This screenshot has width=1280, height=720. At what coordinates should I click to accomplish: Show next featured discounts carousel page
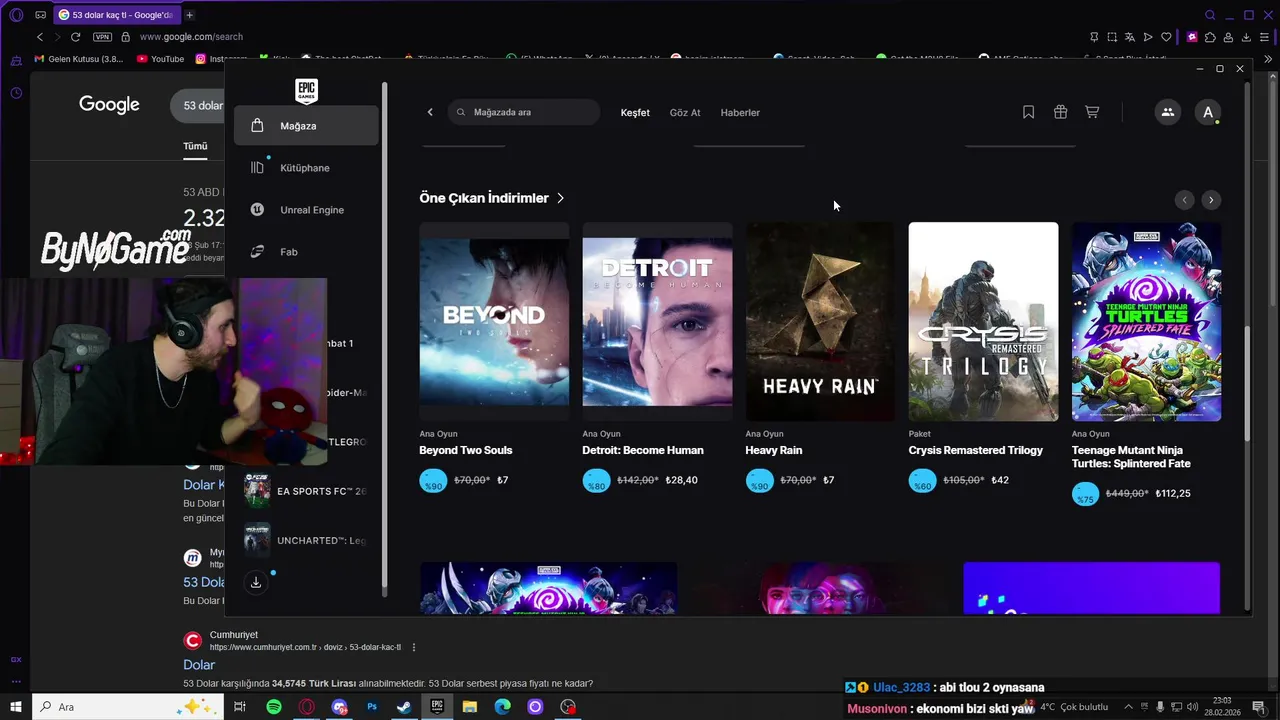point(1211,200)
